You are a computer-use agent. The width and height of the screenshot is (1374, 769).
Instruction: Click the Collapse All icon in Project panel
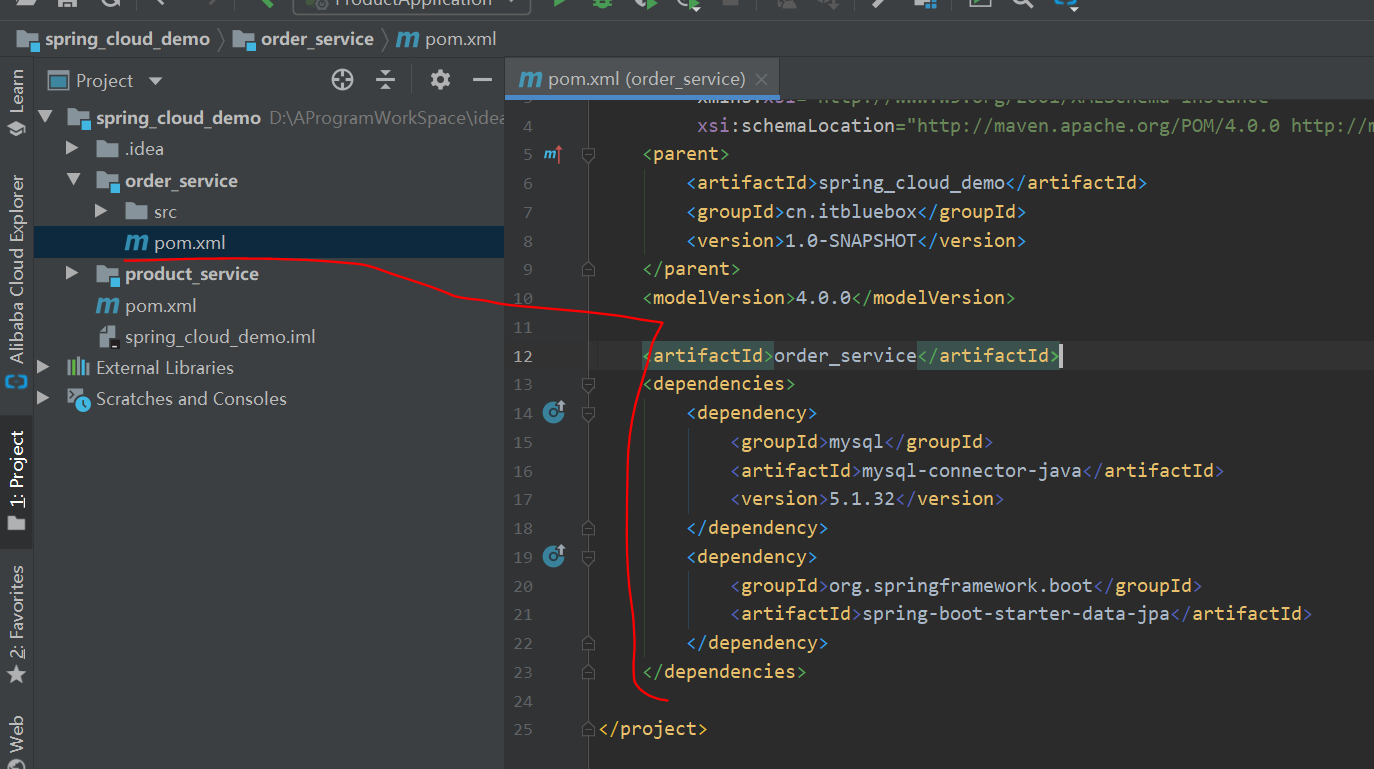tap(386, 80)
